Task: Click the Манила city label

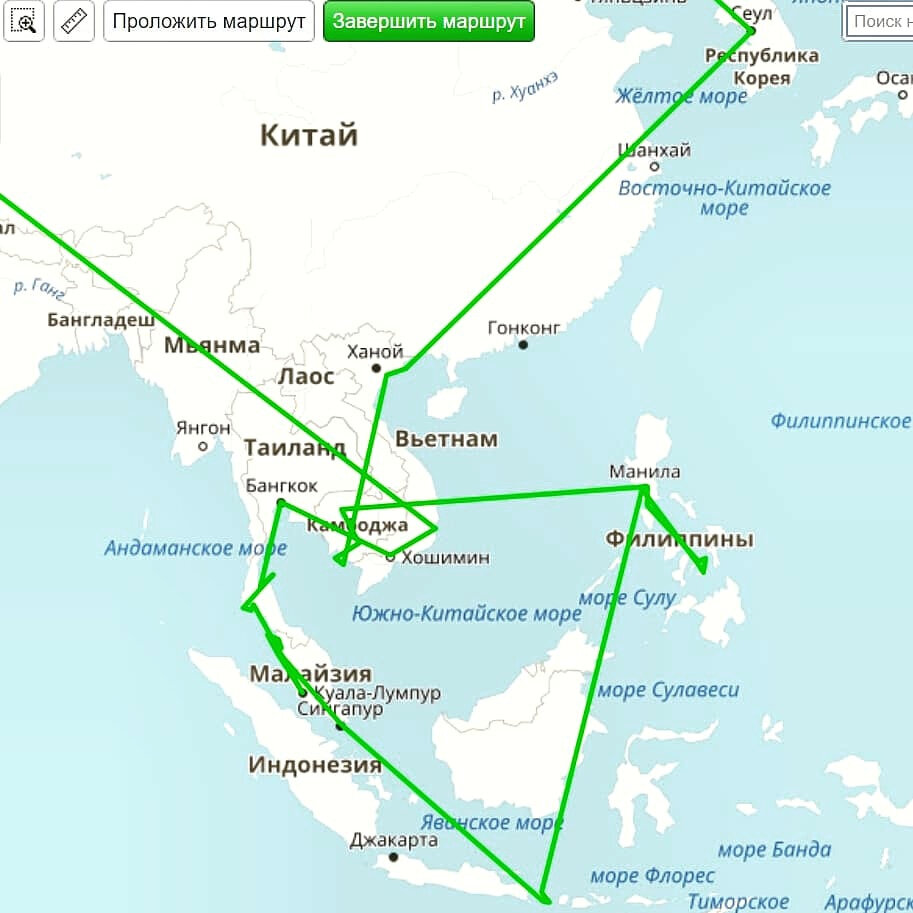Action: [x=645, y=472]
